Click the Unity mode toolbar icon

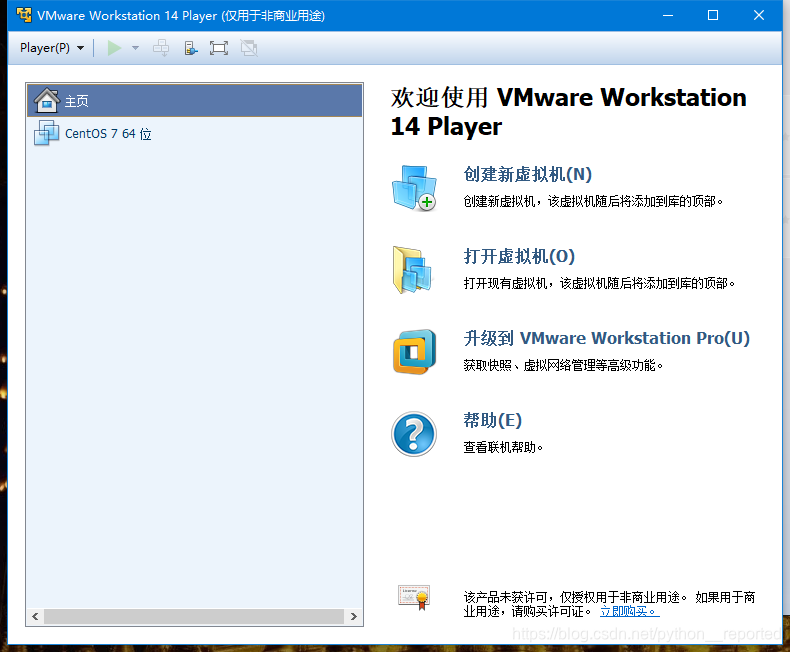point(249,48)
